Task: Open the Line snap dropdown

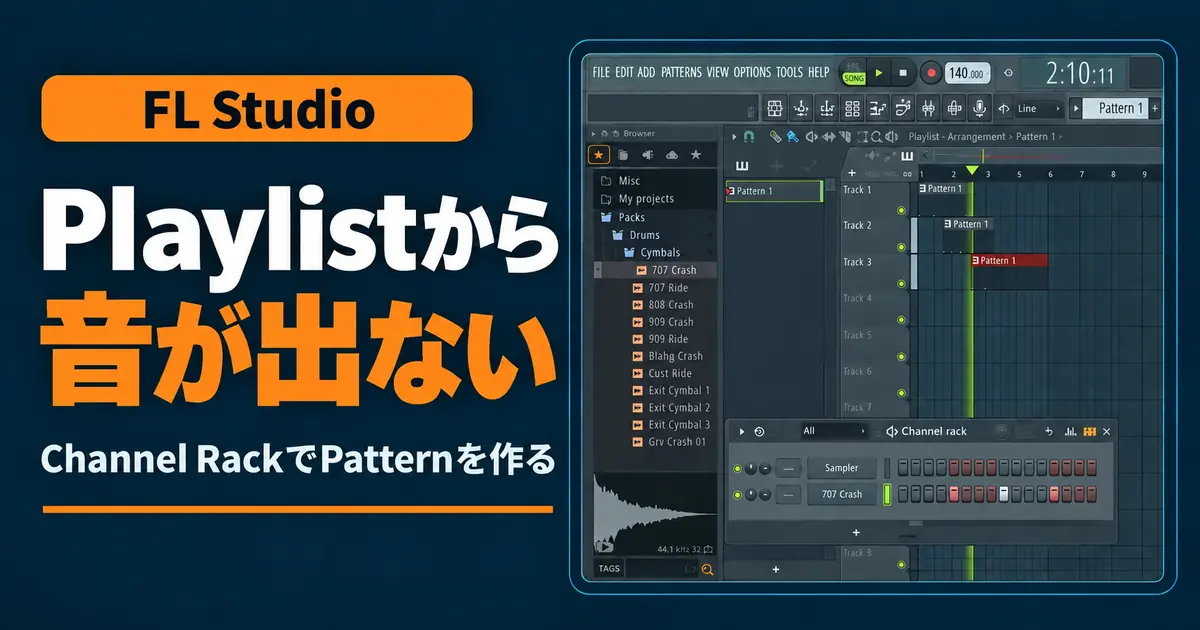Action: coord(1038,108)
